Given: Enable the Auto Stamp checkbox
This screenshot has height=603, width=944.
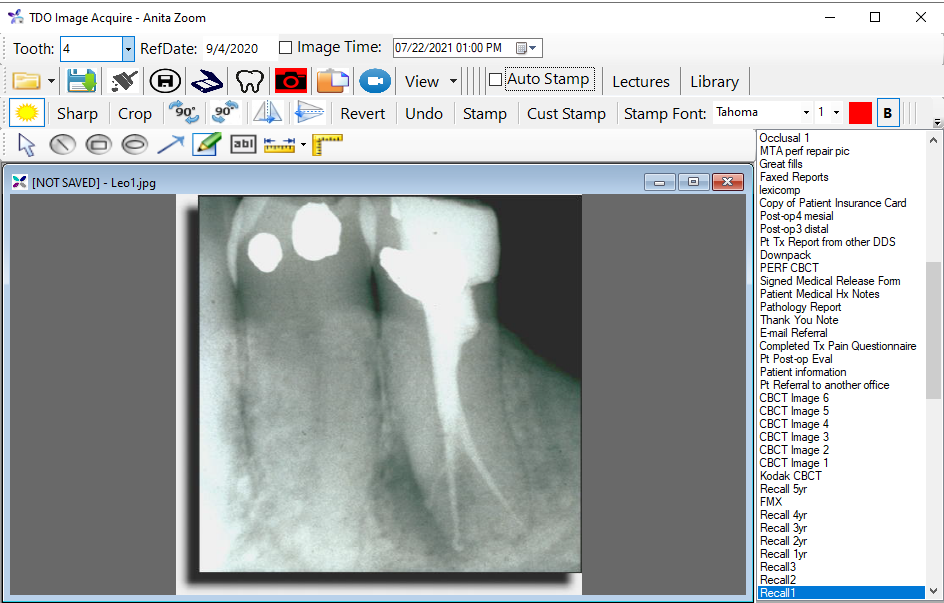Looking at the screenshot, I should [x=496, y=80].
